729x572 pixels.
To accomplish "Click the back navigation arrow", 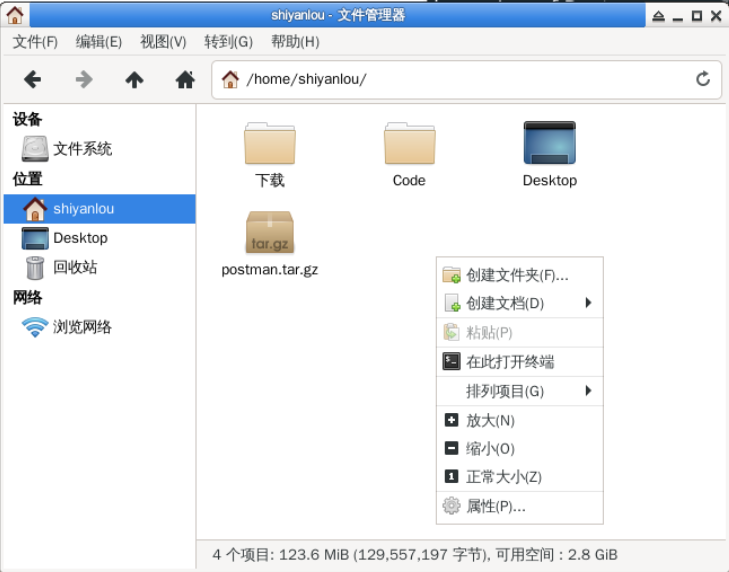I will pos(32,80).
